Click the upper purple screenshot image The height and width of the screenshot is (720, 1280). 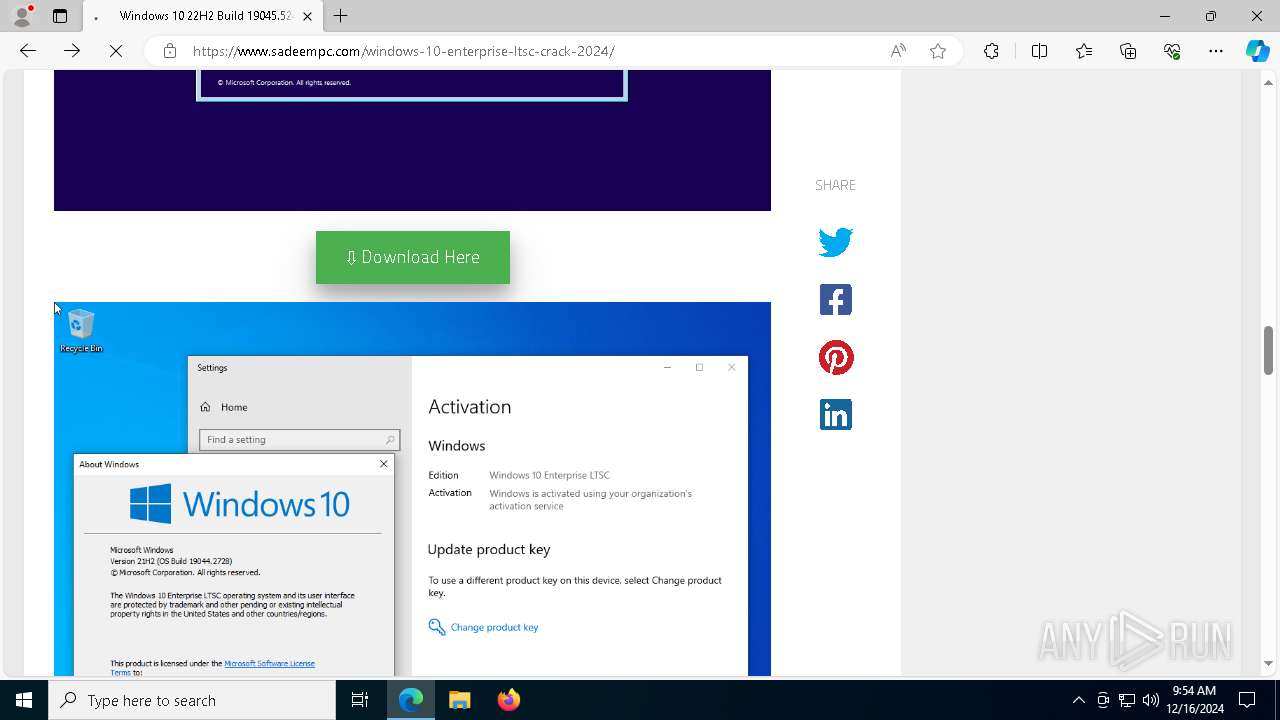click(412, 140)
